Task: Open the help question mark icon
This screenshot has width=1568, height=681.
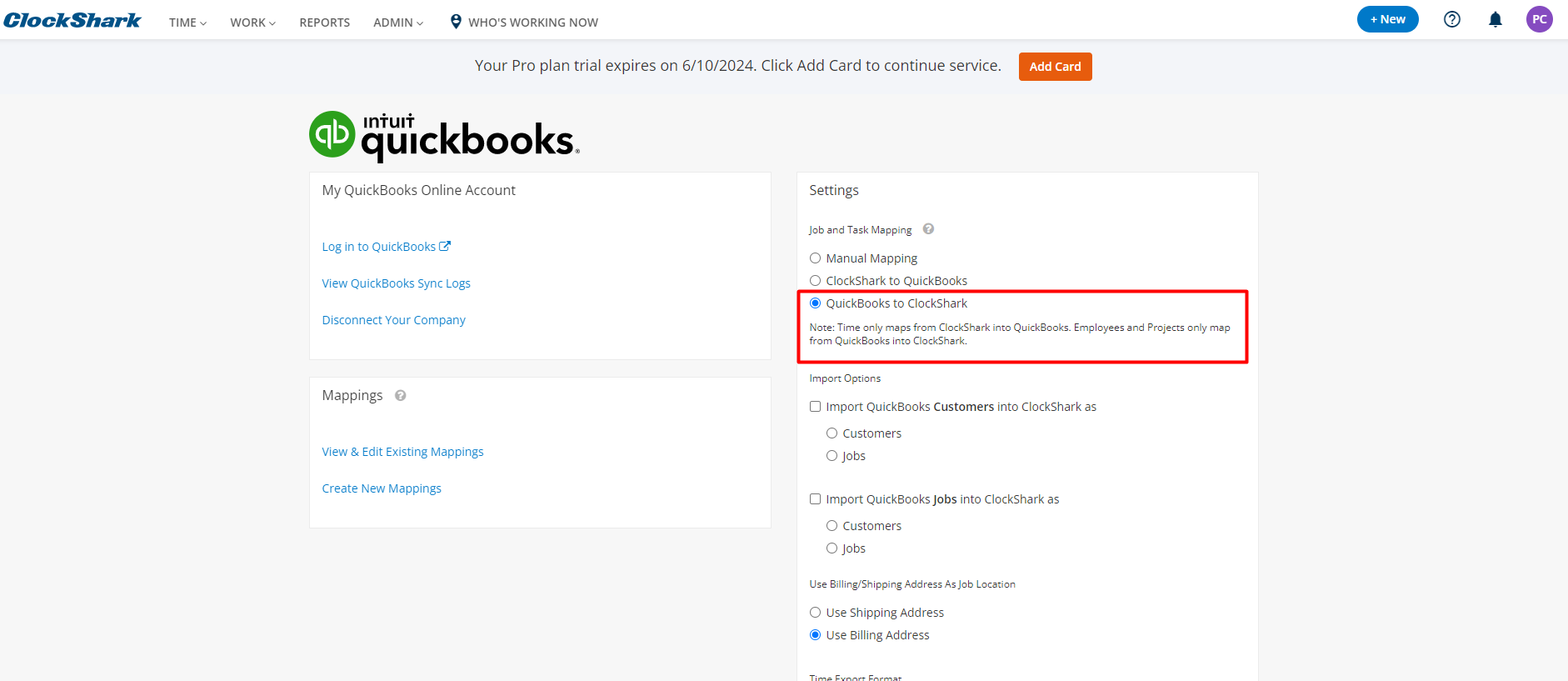Action: point(1452,19)
